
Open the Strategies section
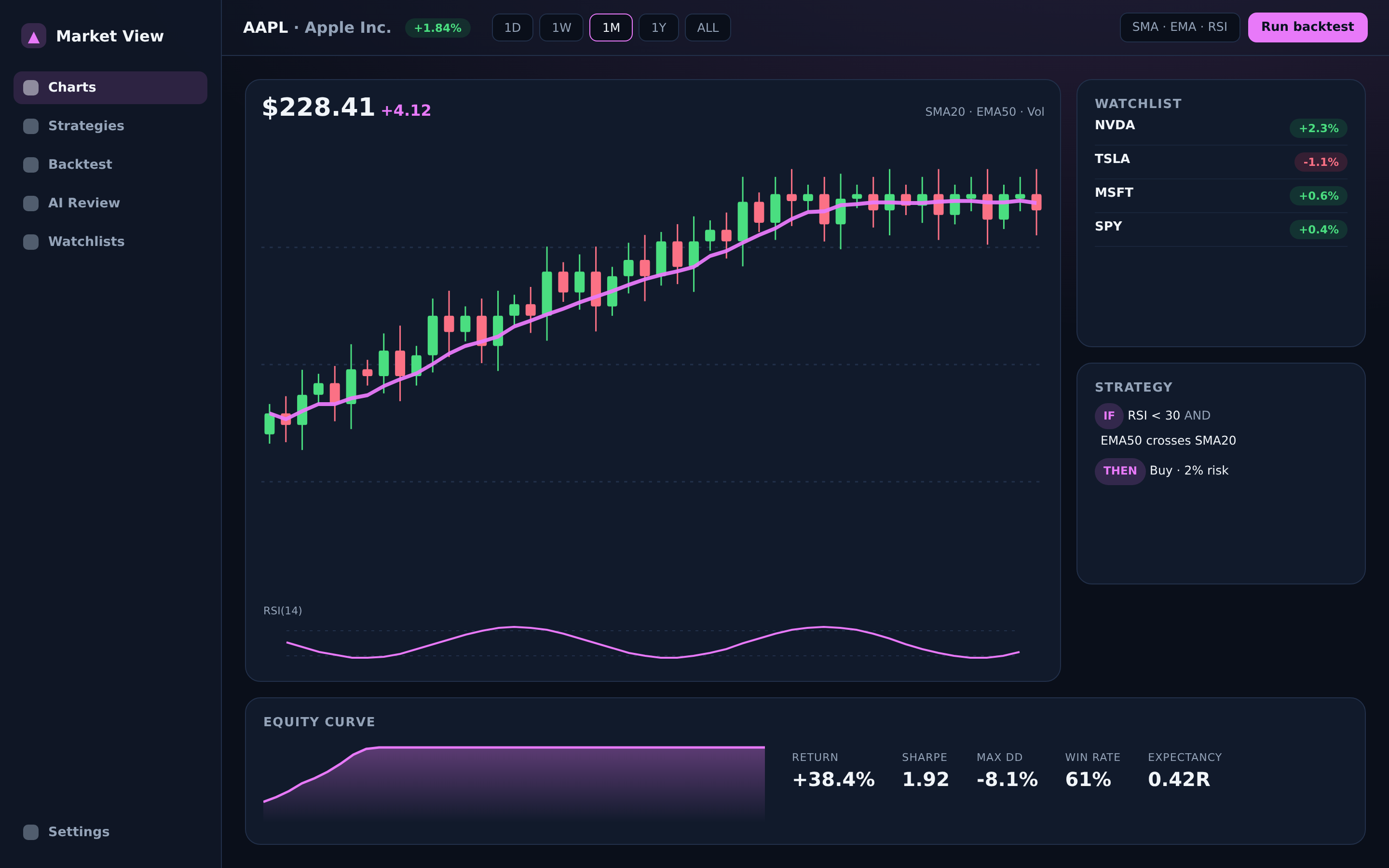pyautogui.click(x=110, y=126)
